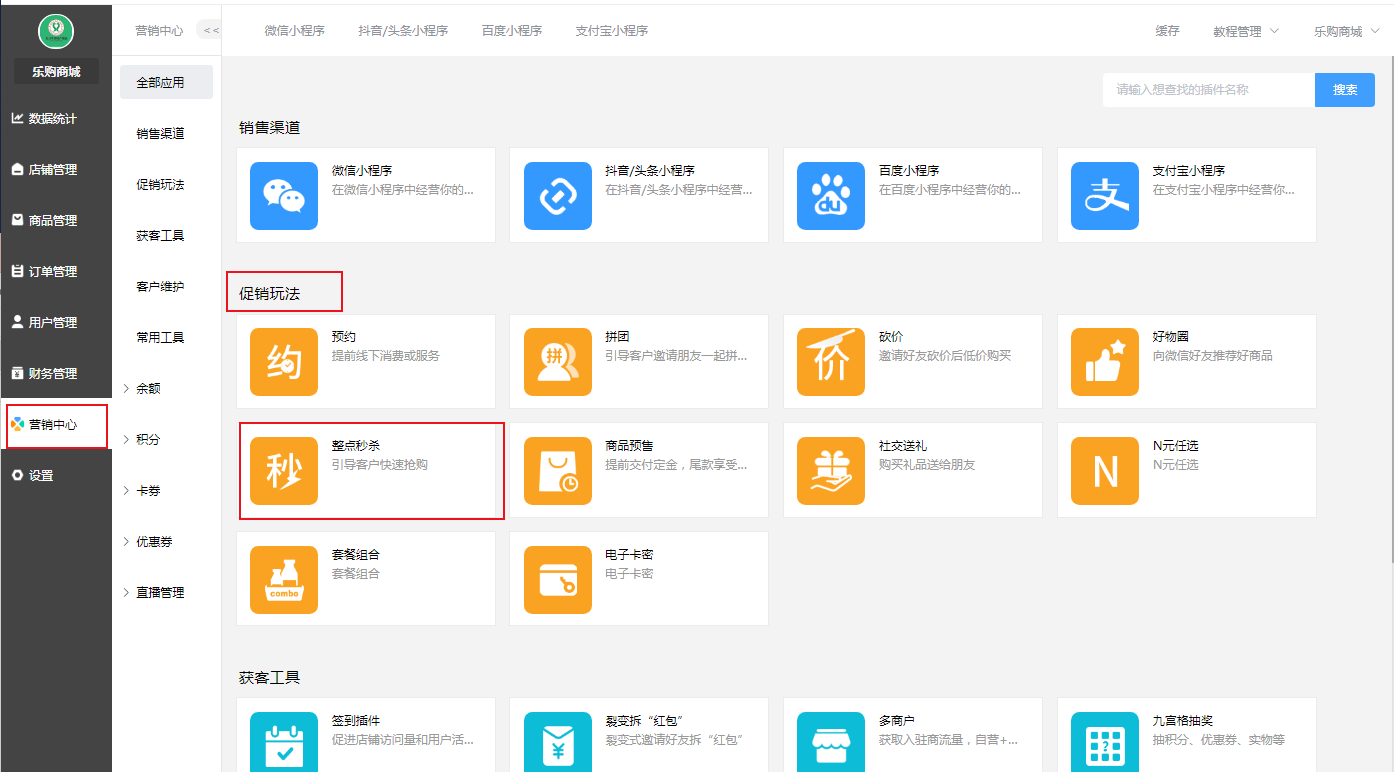Image resolution: width=1394 pixels, height=772 pixels.
Task: Open 设置 in the sidebar
Action: pyautogui.click(x=56, y=476)
